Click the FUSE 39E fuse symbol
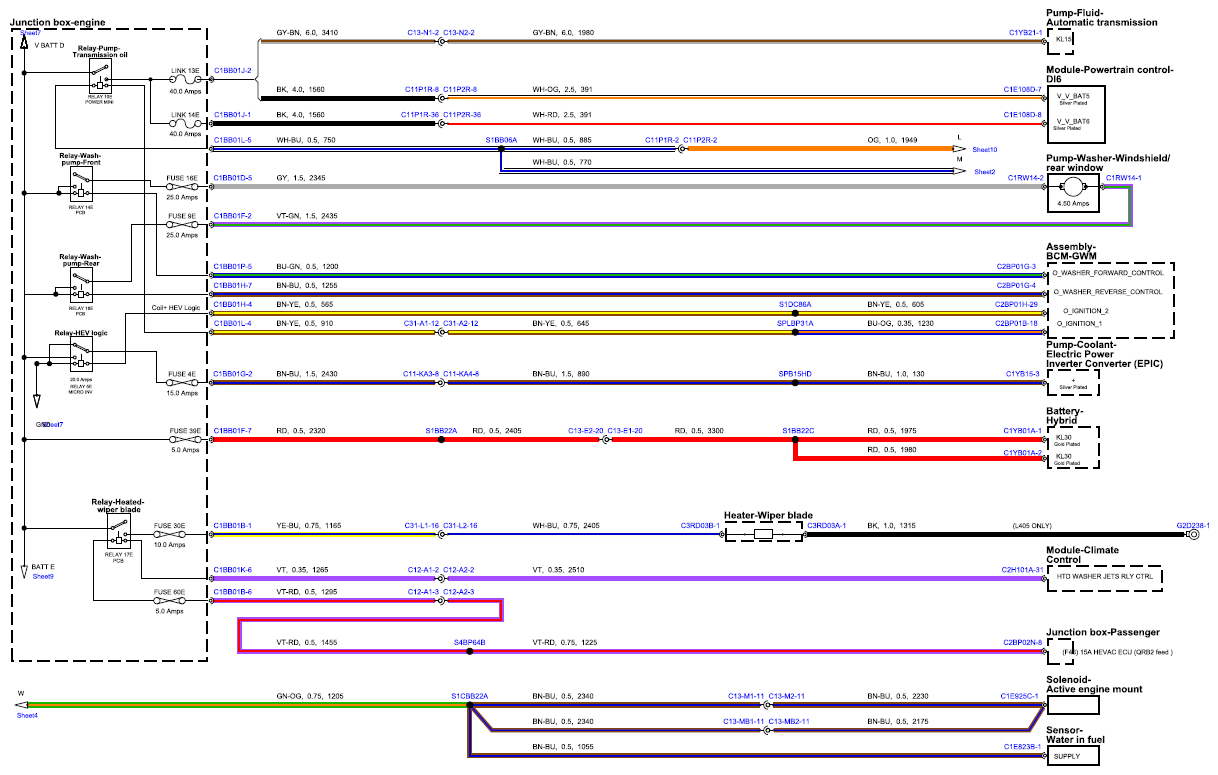 coord(184,439)
